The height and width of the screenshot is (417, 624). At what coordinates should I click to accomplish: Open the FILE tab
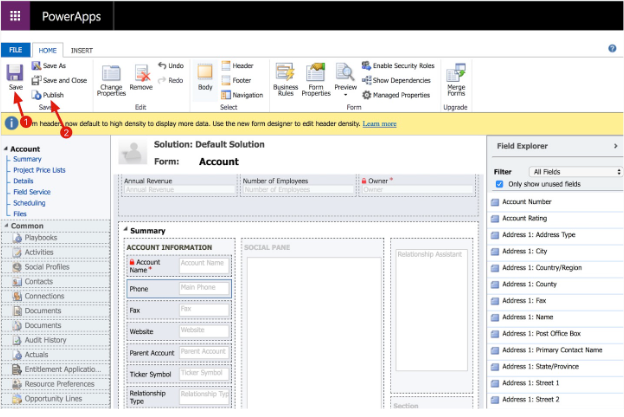(16, 50)
